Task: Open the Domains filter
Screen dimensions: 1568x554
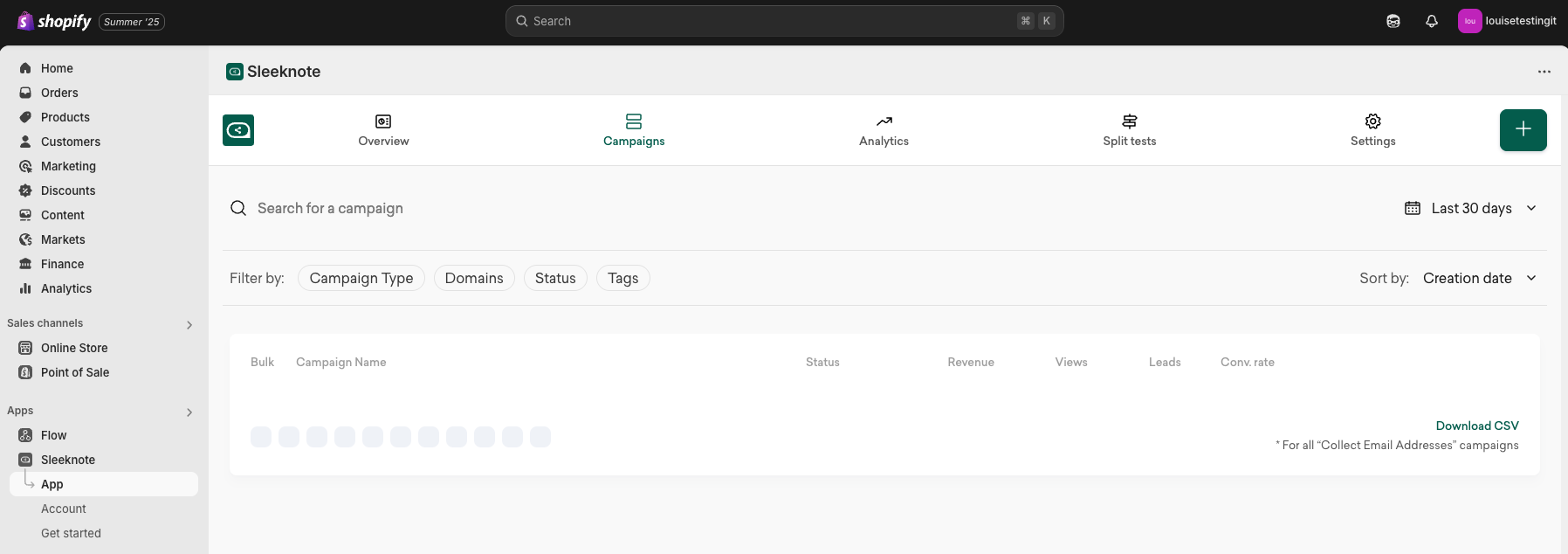Action: [474, 278]
